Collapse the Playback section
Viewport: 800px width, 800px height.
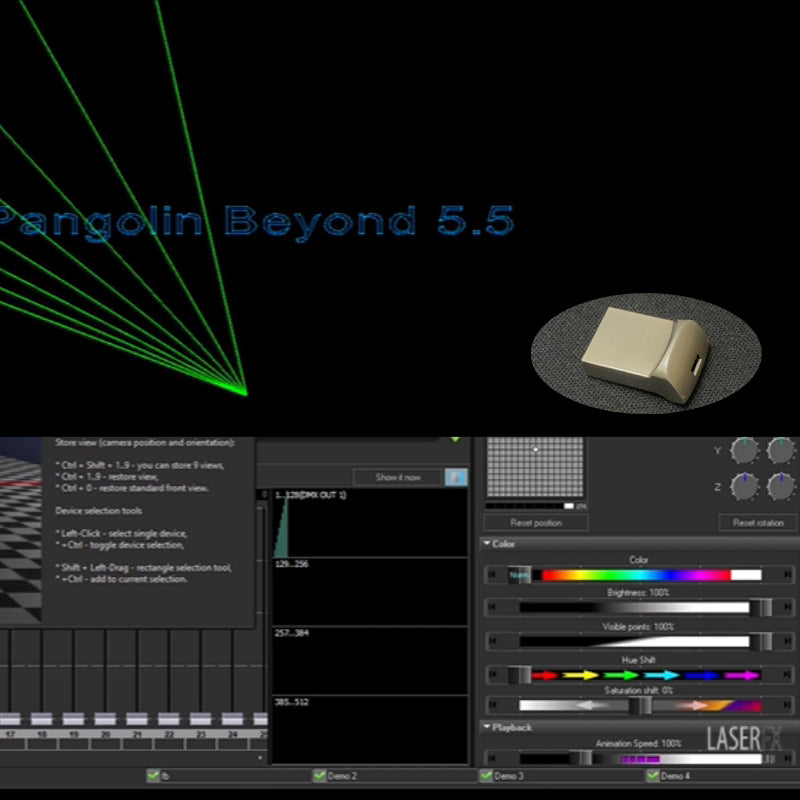pyautogui.click(x=487, y=727)
